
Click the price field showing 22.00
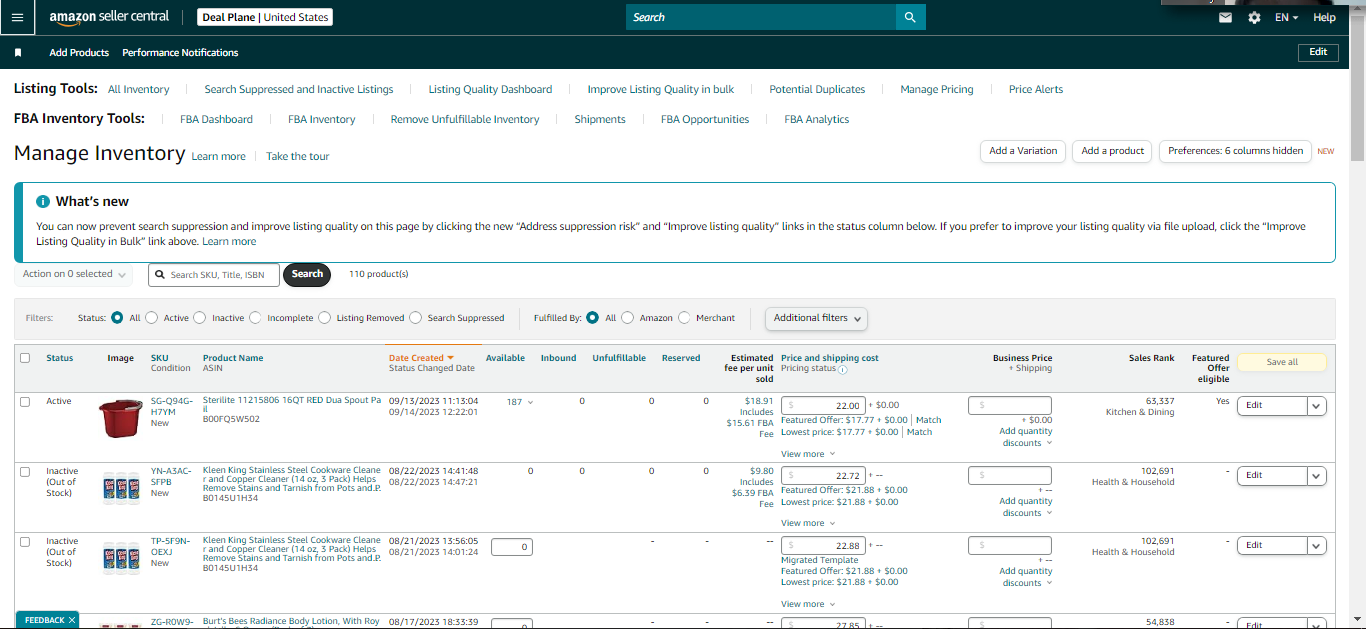click(x=823, y=406)
